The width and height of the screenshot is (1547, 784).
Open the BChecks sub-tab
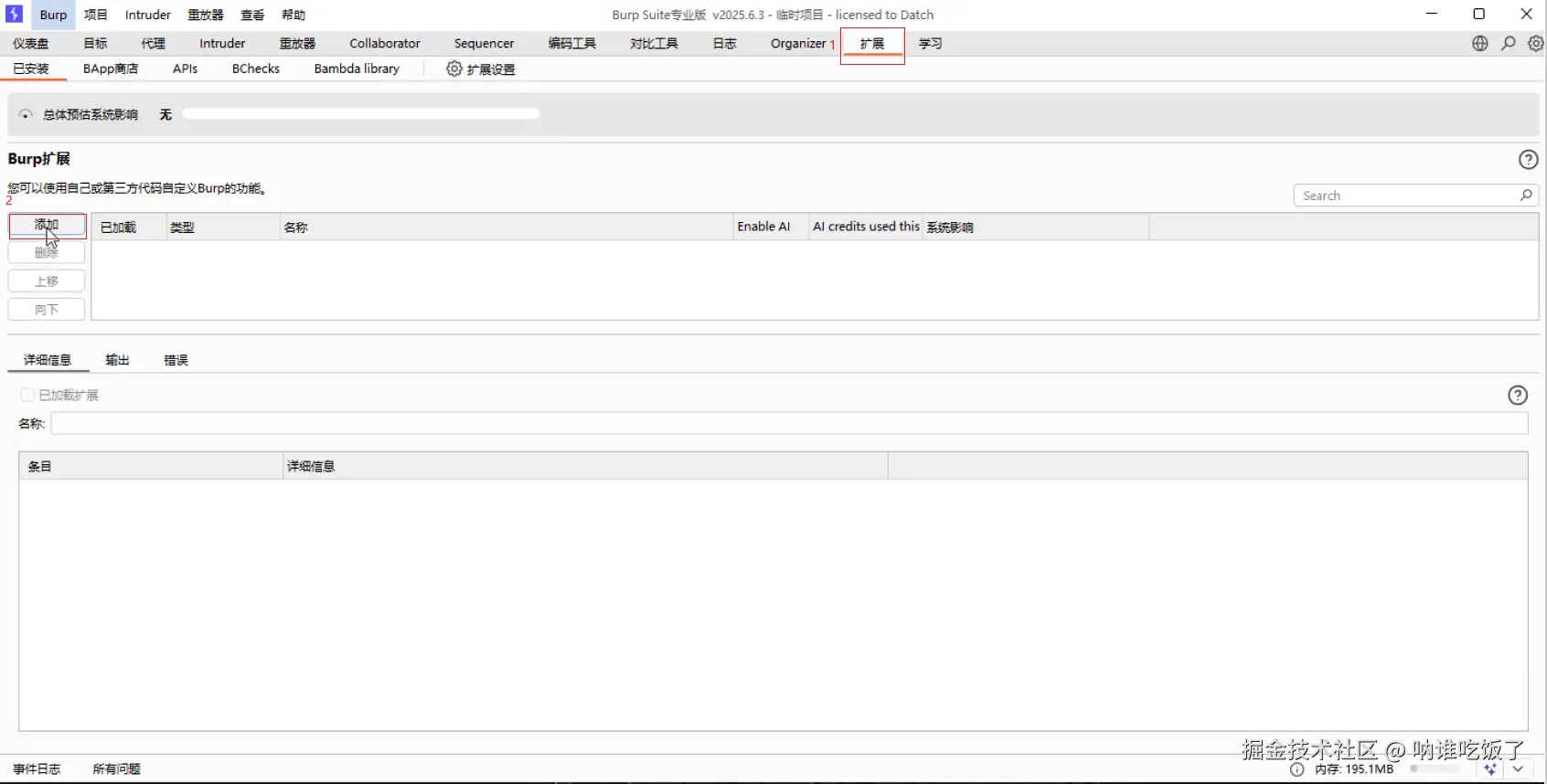[256, 69]
